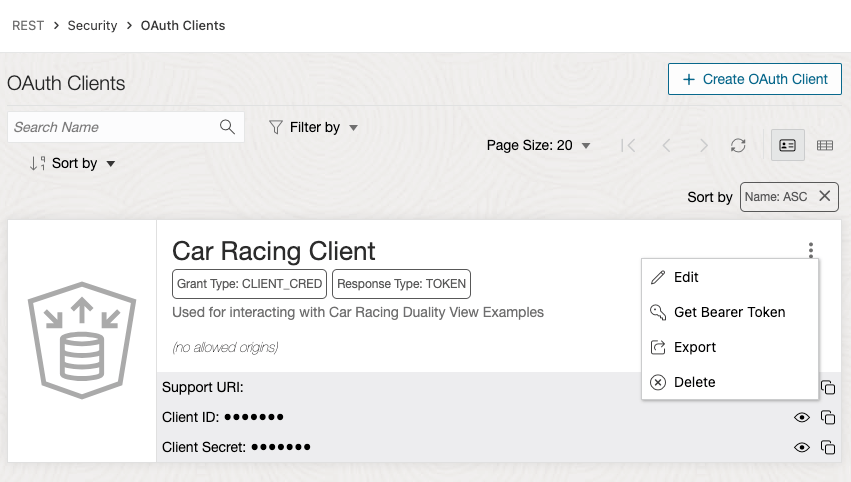Choose Get Bearer Token menu item

coord(729,312)
